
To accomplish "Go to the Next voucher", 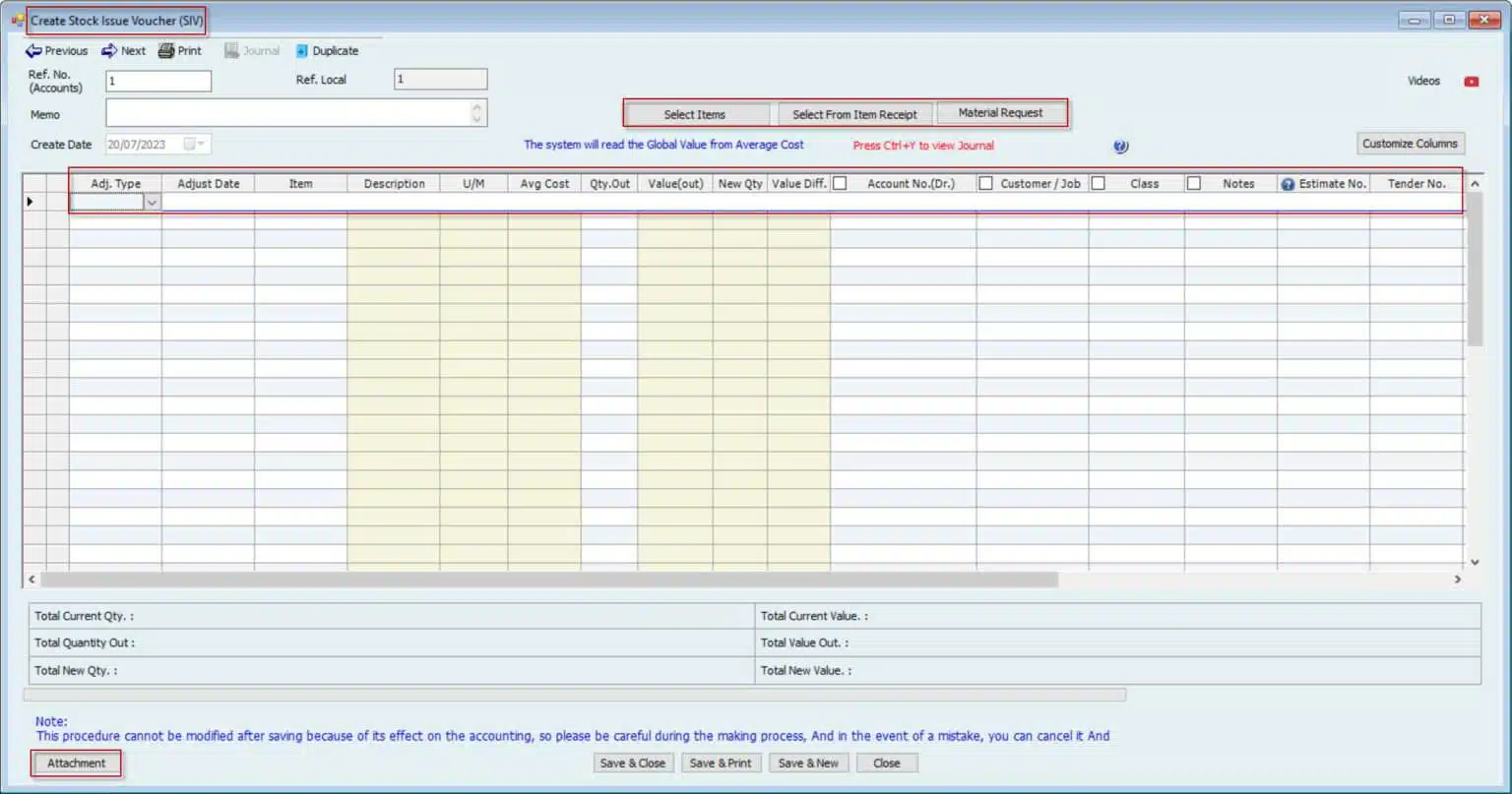I will point(123,51).
